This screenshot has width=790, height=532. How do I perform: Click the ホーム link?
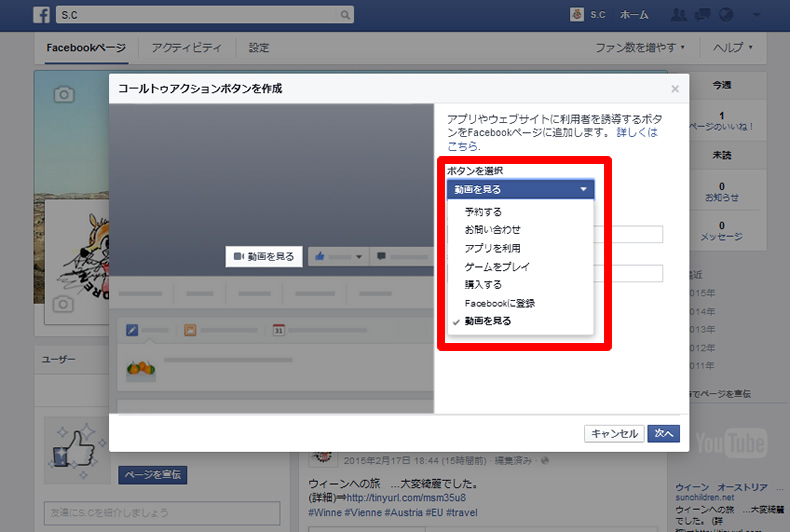(634, 15)
